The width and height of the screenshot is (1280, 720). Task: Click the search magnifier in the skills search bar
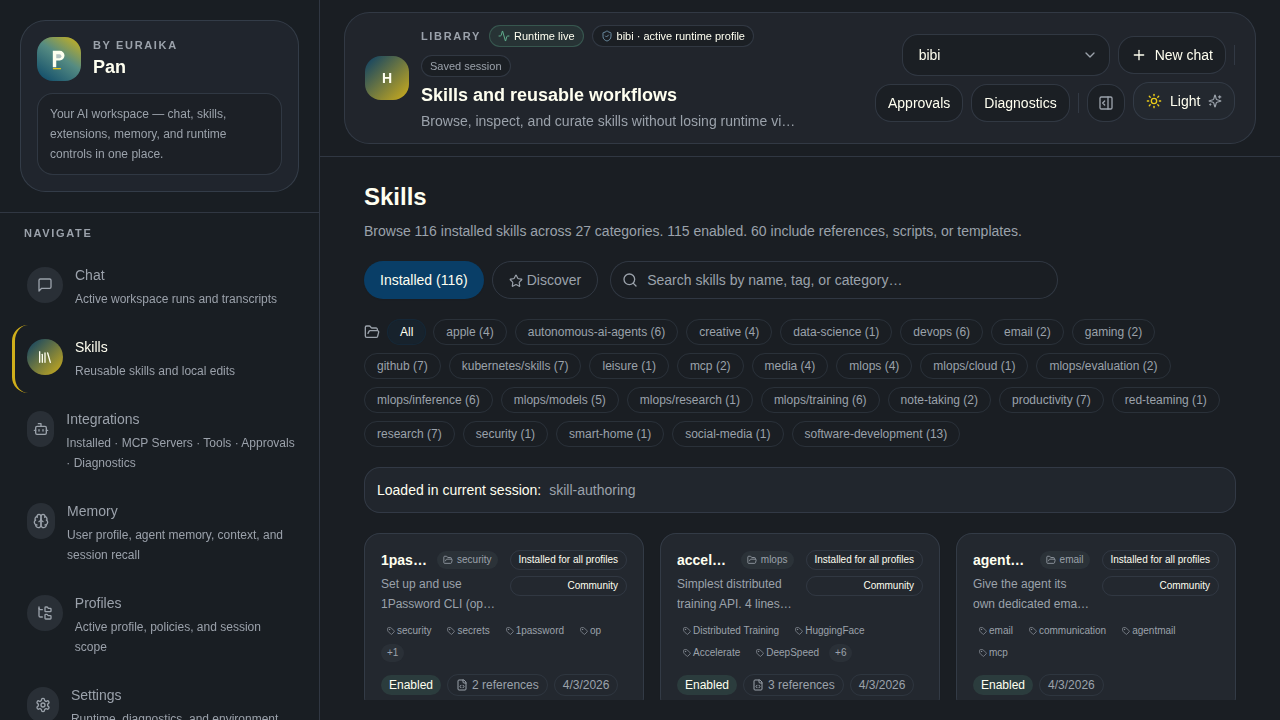pyautogui.click(x=630, y=280)
